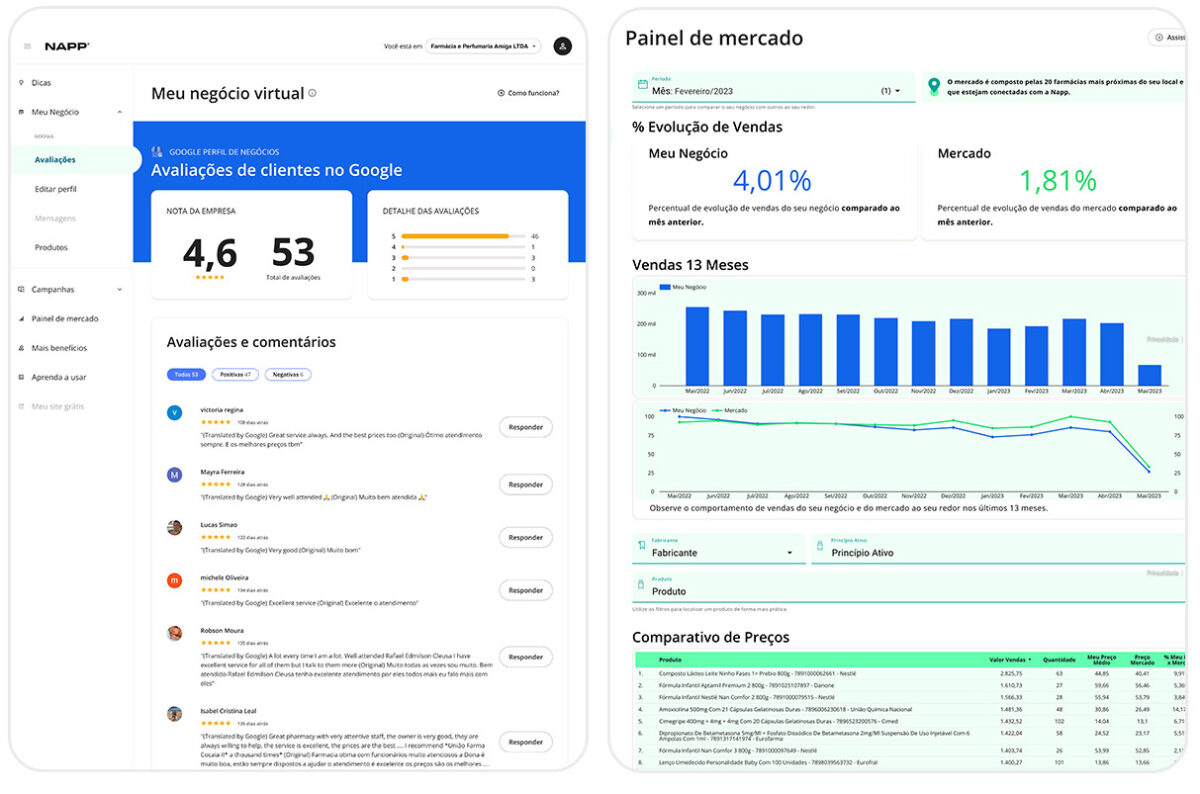This screenshot has width=1200, height=794.
Task: Filter reviews by Negativas 6
Action: 288,375
